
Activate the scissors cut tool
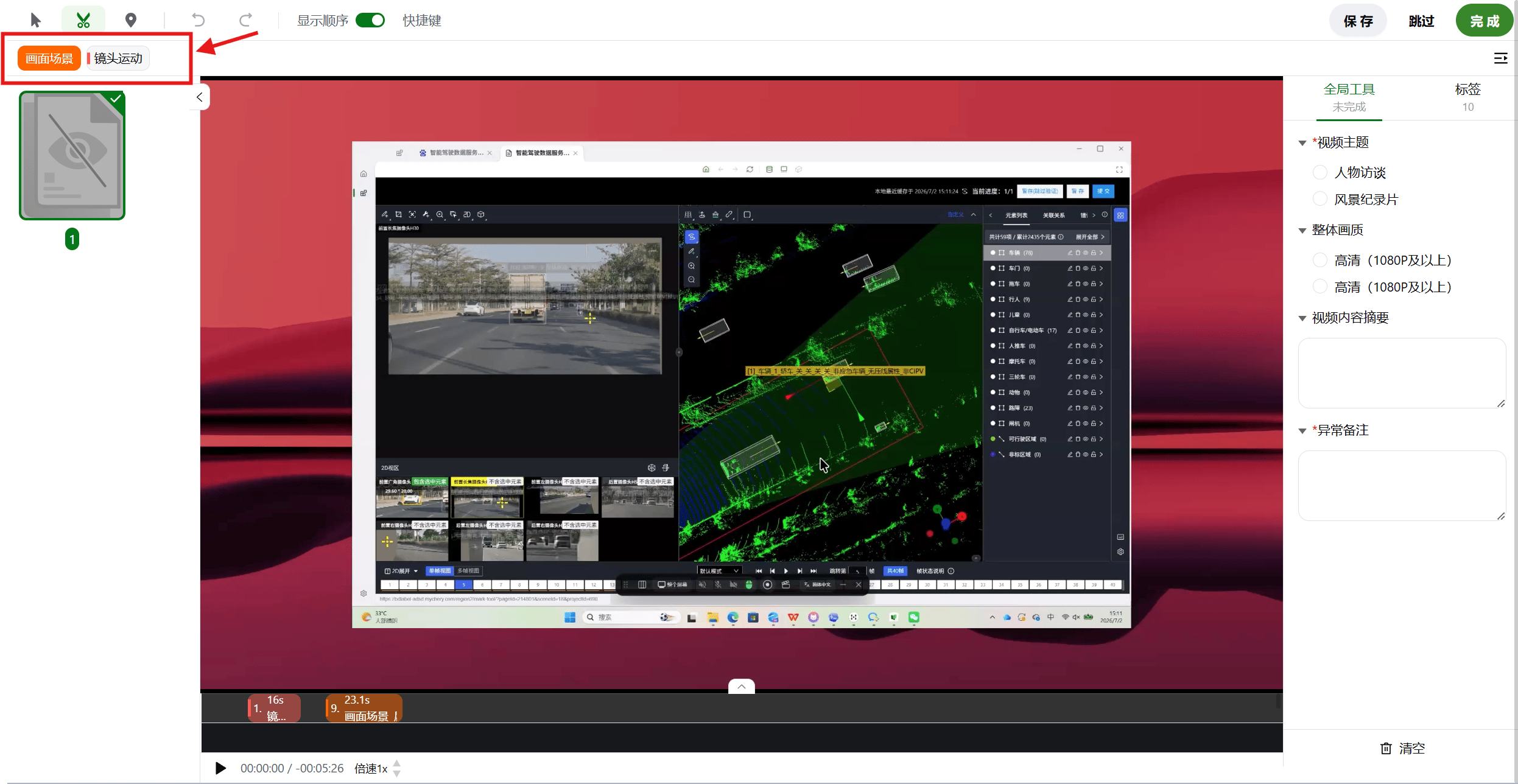(x=83, y=20)
